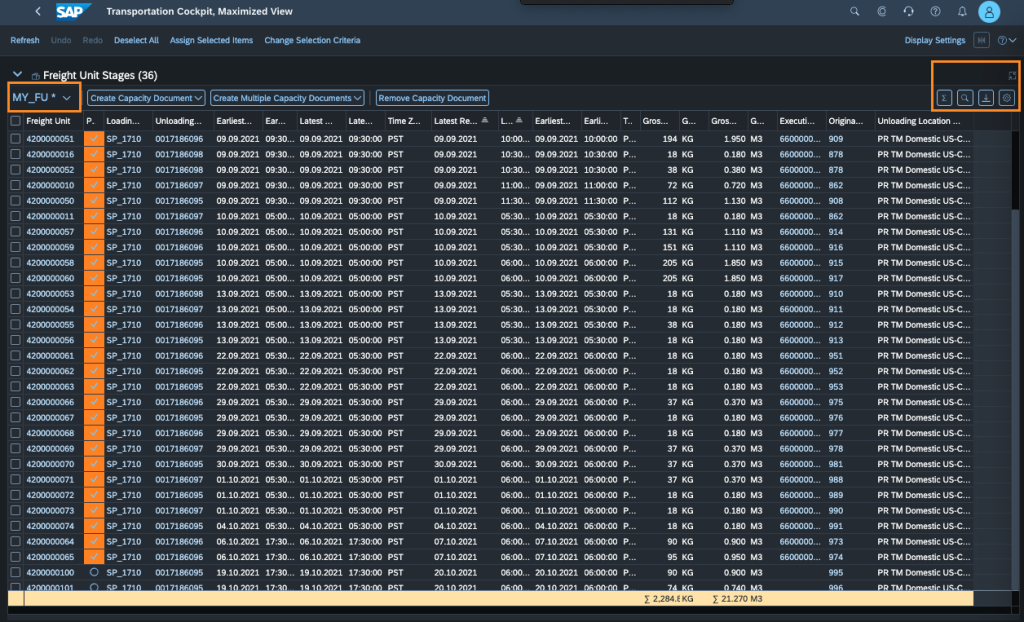The image size is (1024, 622).
Task: Click the SAP logo
Action: point(73,11)
